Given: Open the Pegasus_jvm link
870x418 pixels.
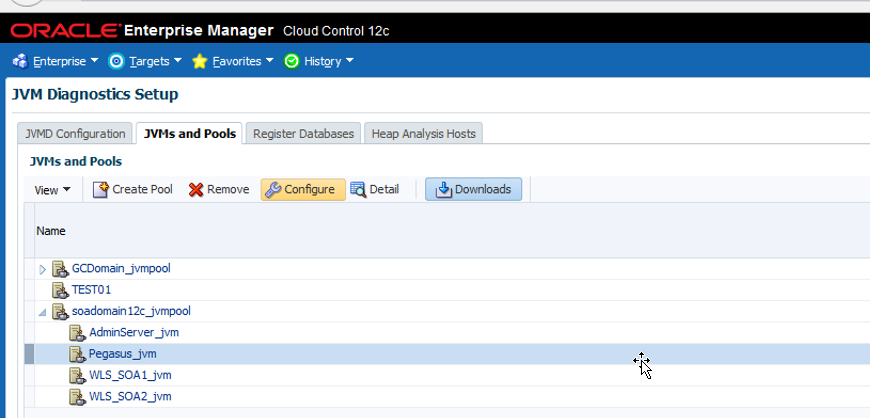Looking at the screenshot, I should (123, 354).
